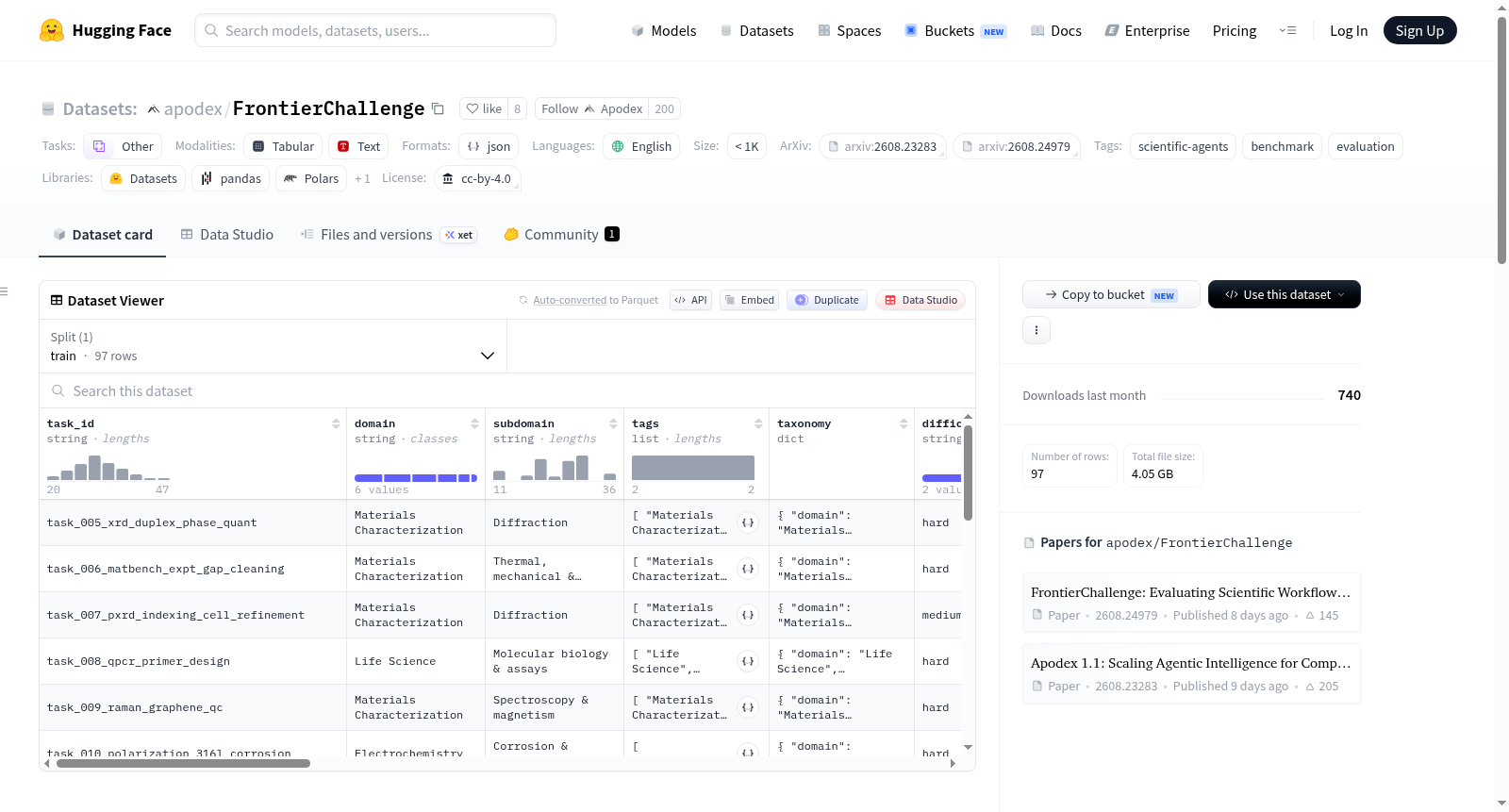Open the three-dot more options menu
The width and height of the screenshot is (1509, 812).
click(1036, 330)
